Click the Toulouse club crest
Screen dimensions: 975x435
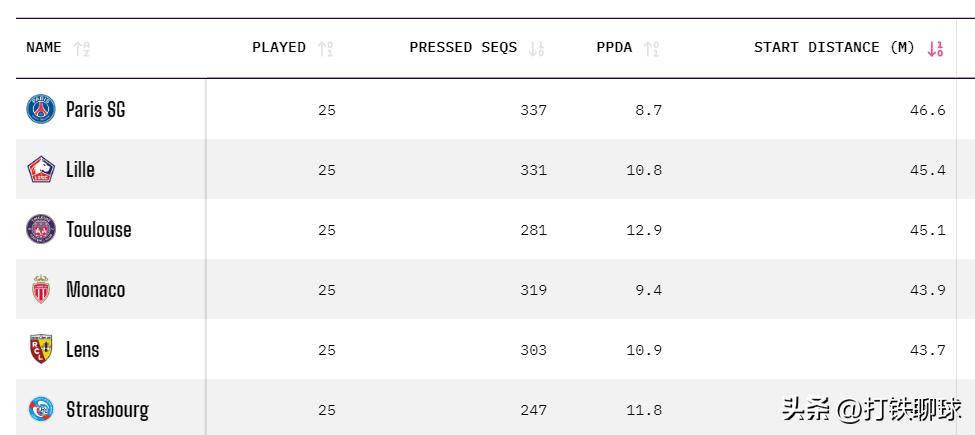[41, 229]
